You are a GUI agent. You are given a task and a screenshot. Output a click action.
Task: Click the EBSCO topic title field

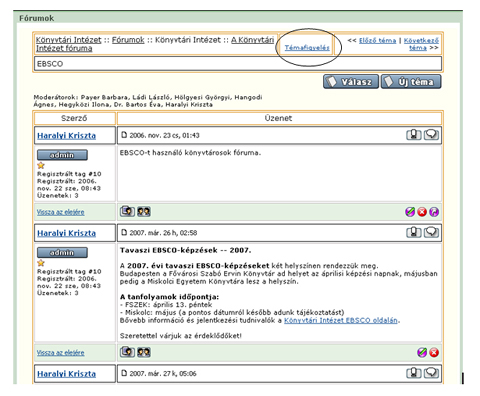238,64
